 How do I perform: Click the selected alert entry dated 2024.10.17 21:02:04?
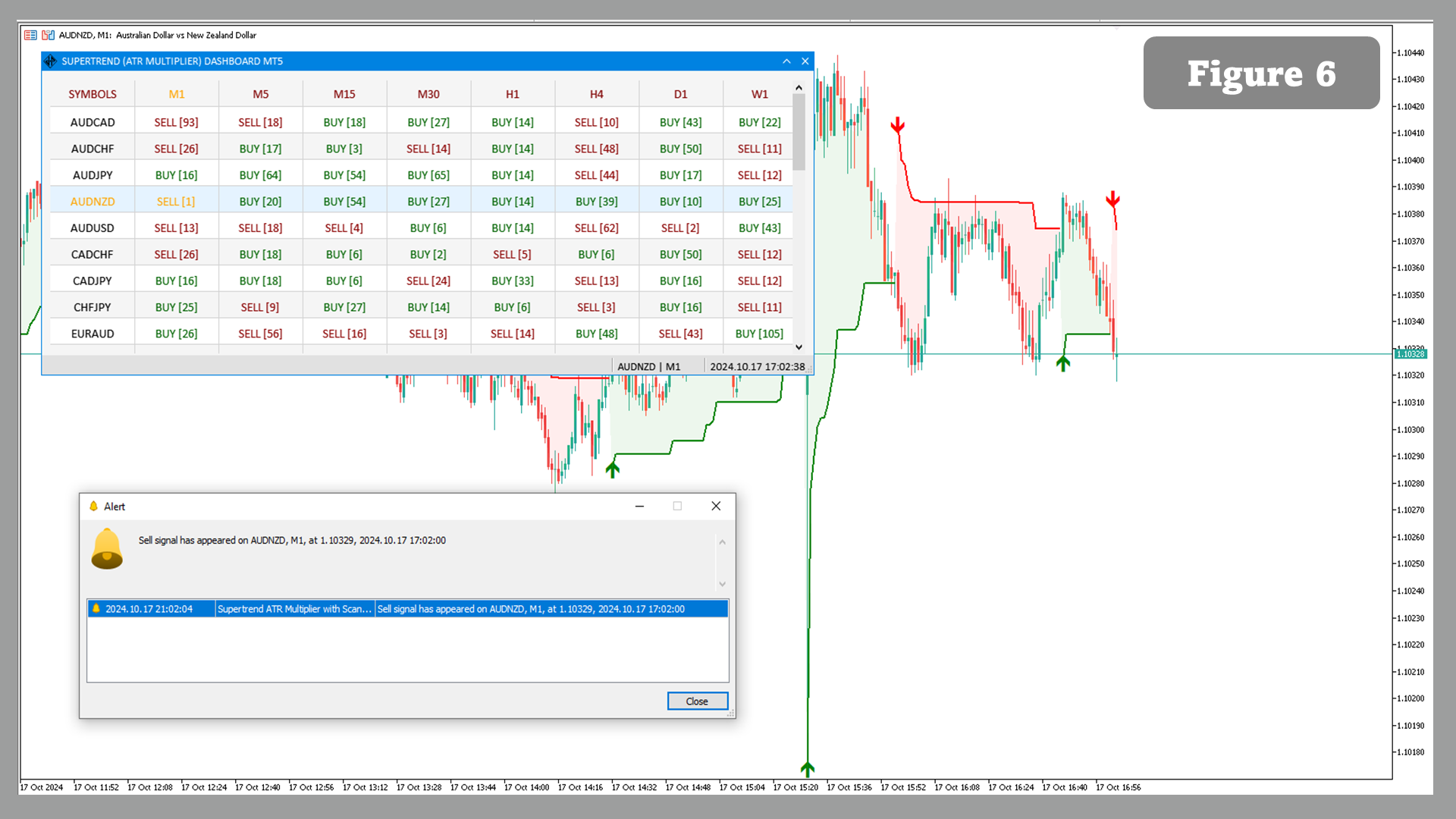click(x=407, y=608)
